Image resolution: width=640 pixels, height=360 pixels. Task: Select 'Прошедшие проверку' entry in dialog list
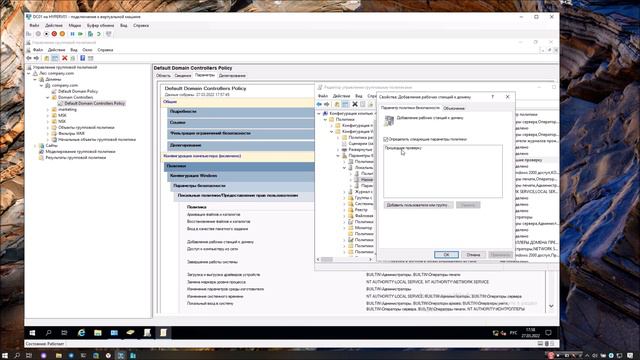click(x=403, y=149)
